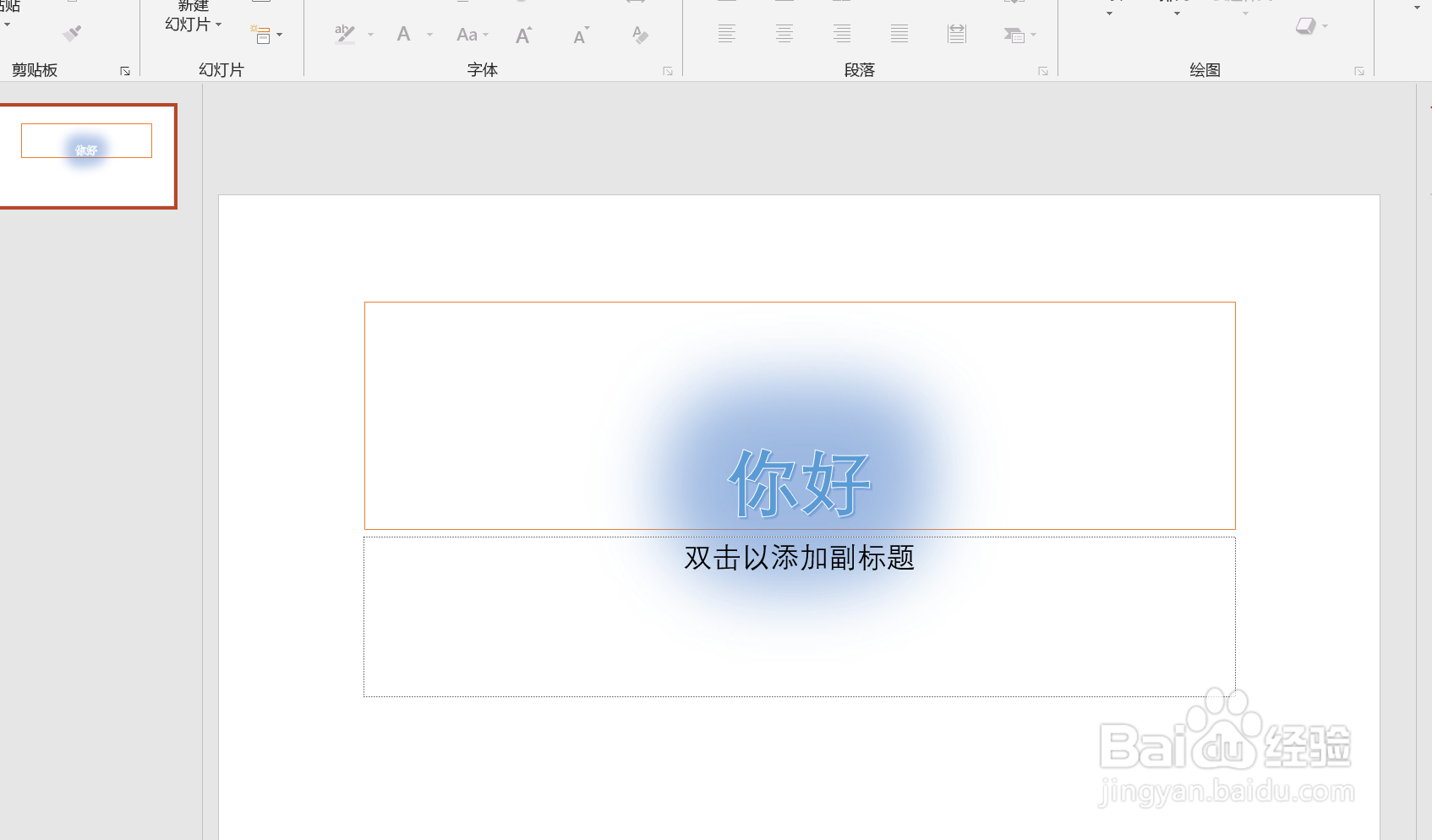1432x840 pixels.
Task: Open the 字体 dialog launcher
Action: pos(667,71)
